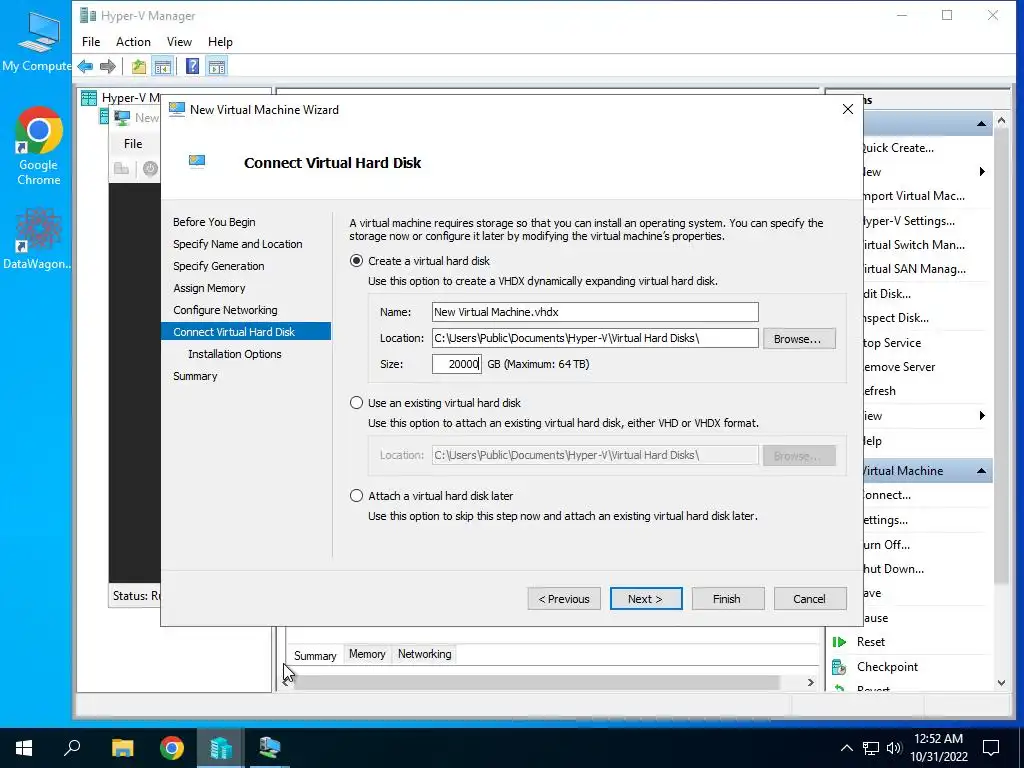
Task: Switch to the Networking tab
Action: pos(424,654)
